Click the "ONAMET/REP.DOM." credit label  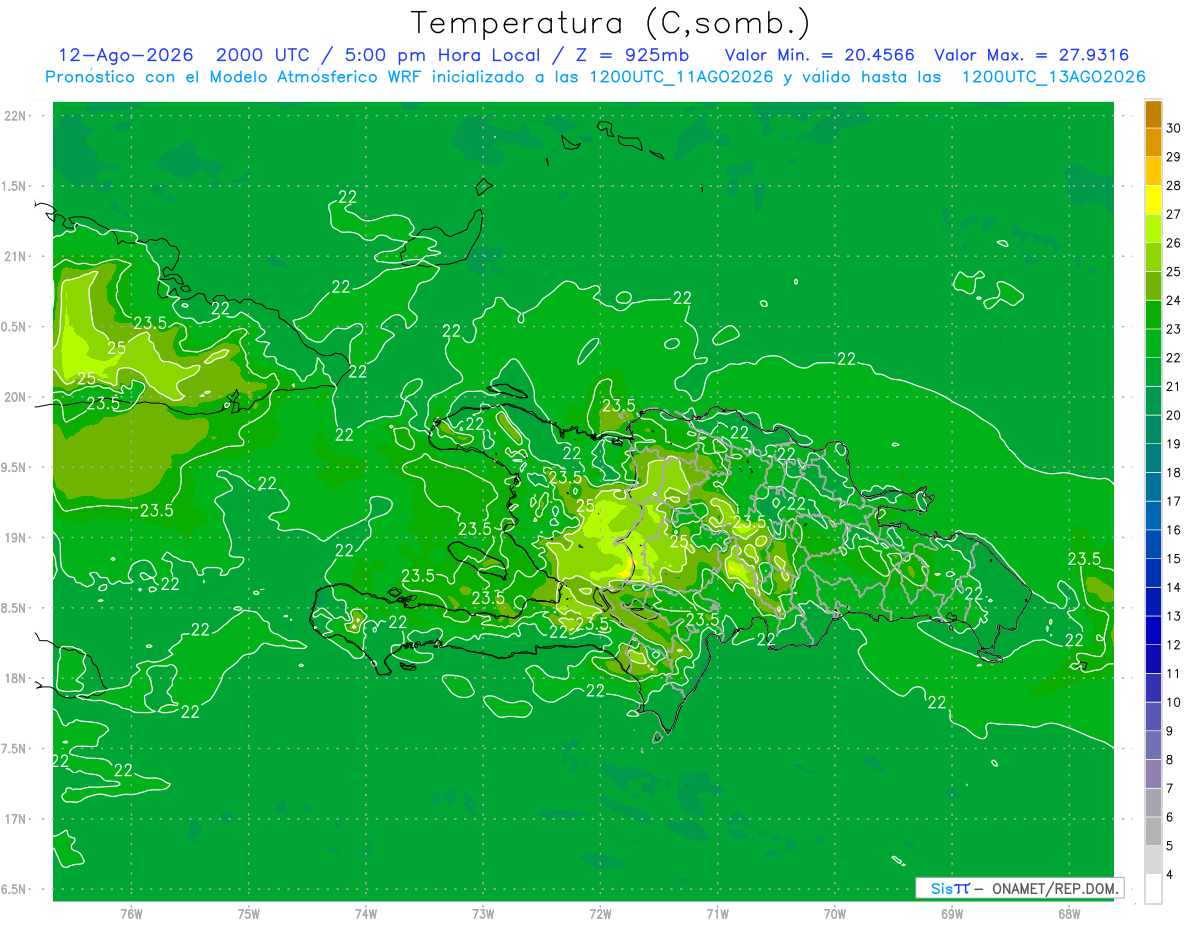1056,888
